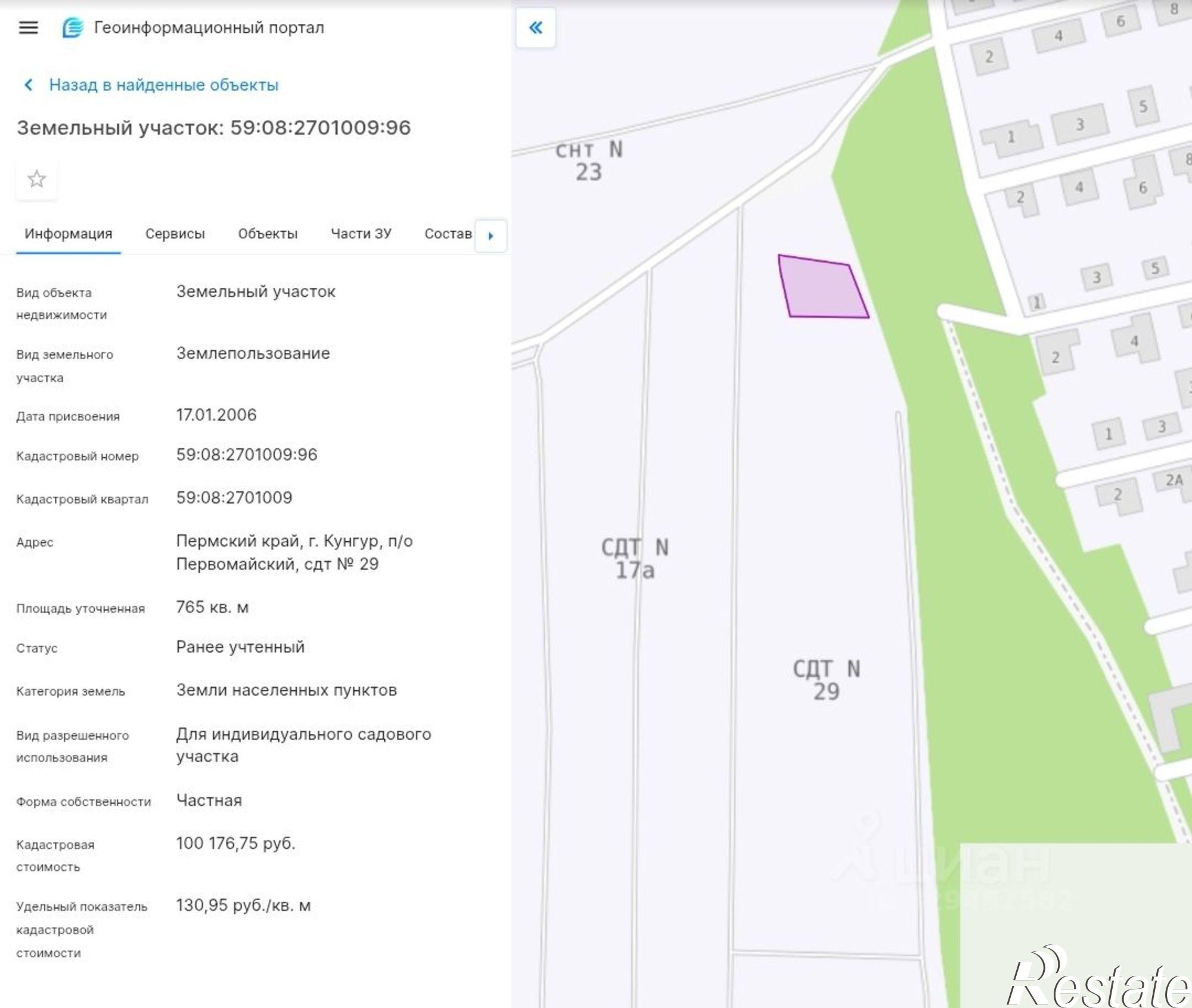Click 130,95 руб./кв. м value
Viewport: 1192px width, 1008px height.
pyautogui.click(x=243, y=905)
